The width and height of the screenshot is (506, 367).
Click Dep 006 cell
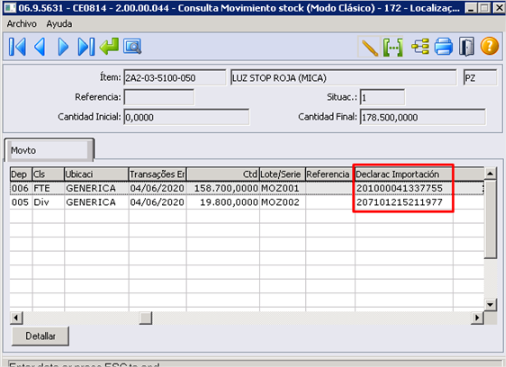tap(21, 188)
